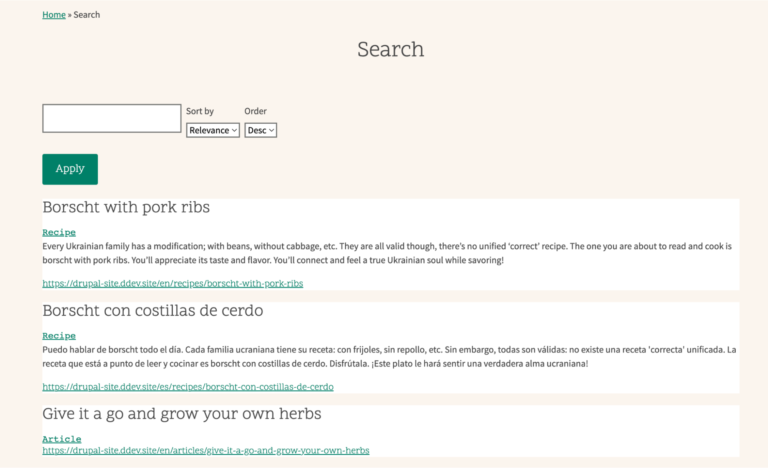Open the Sort by Relevance dropdown
The height and width of the screenshot is (468, 768).
(213, 130)
